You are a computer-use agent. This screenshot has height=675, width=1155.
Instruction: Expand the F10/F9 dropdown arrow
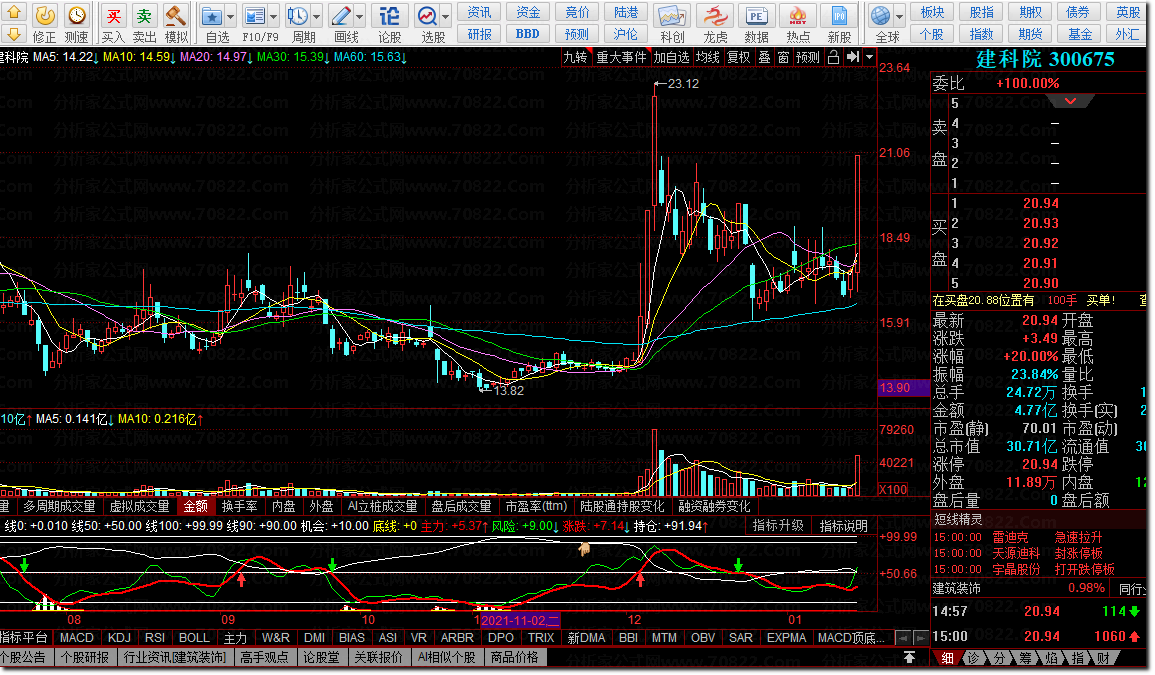tap(274, 16)
